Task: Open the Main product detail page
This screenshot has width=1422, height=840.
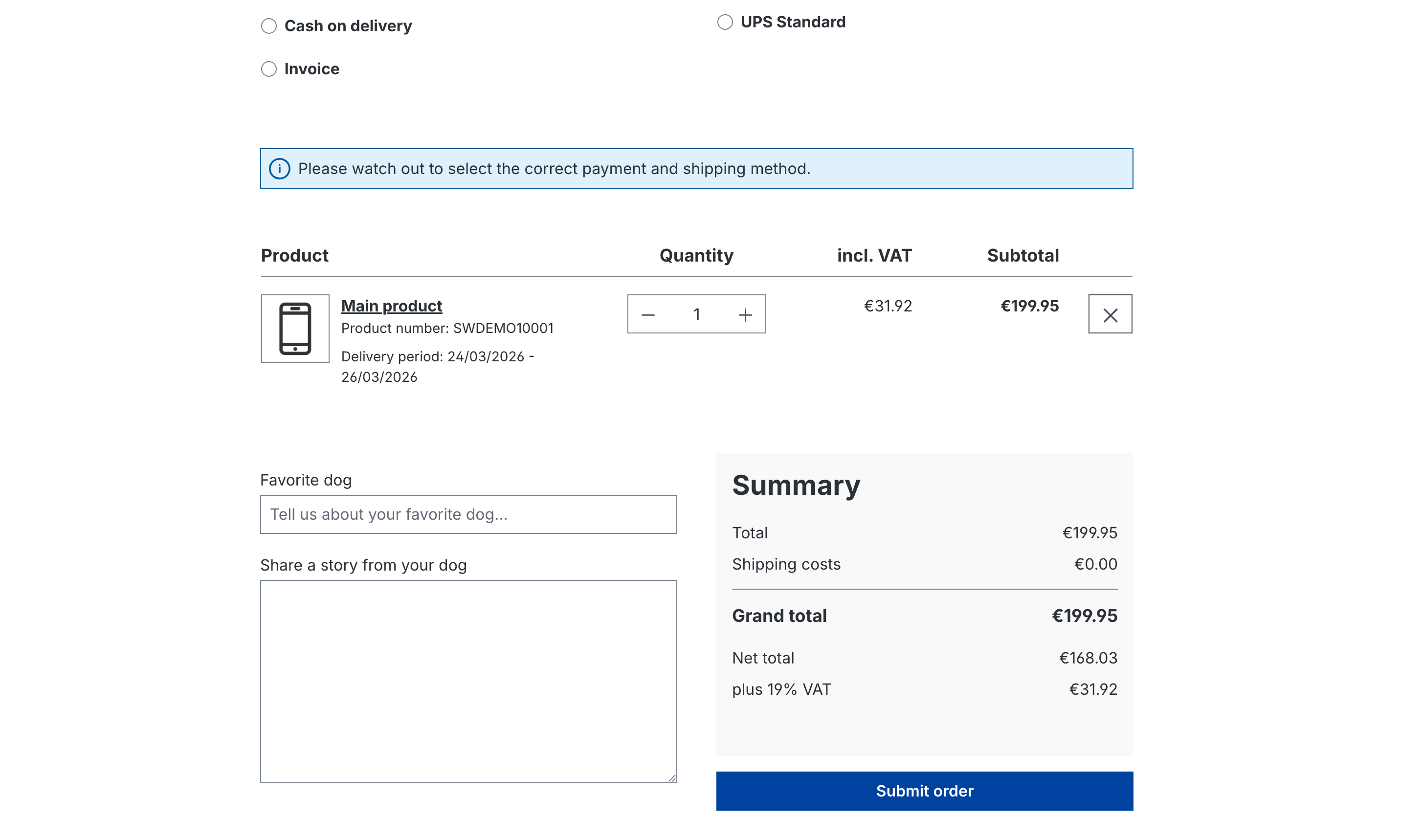Action: pos(392,305)
